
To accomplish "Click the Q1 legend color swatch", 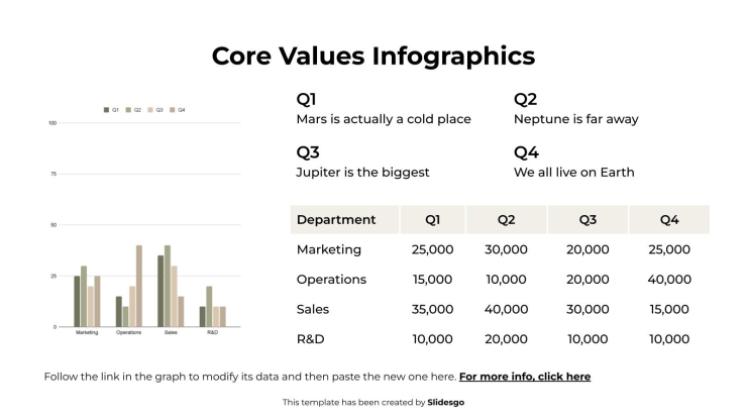I will (x=107, y=109).
